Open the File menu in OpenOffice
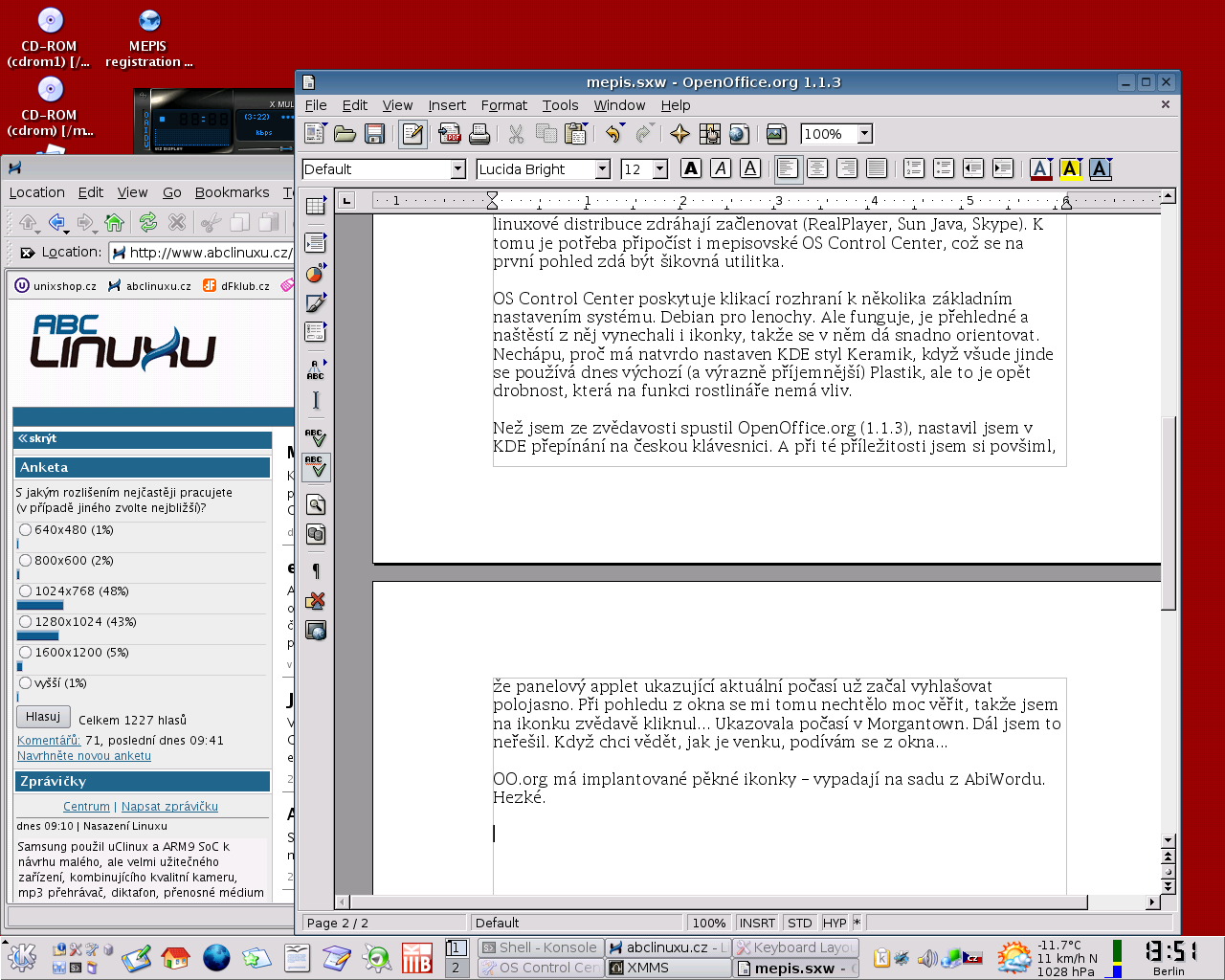 tap(316, 105)
